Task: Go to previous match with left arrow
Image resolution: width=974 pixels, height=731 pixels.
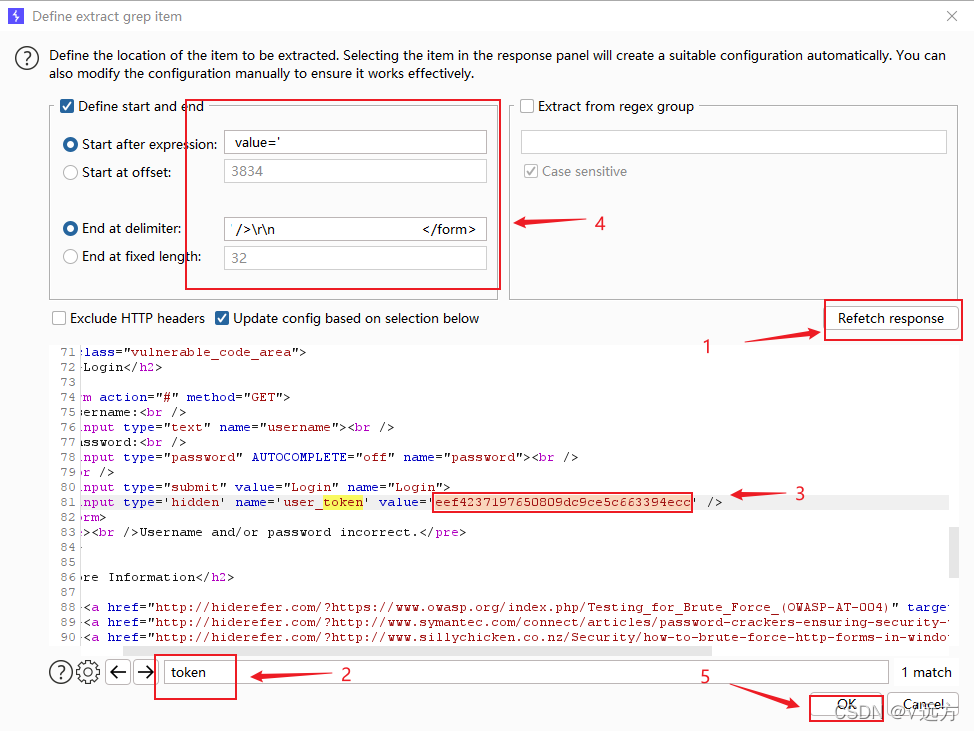Action: click(118, 672)
